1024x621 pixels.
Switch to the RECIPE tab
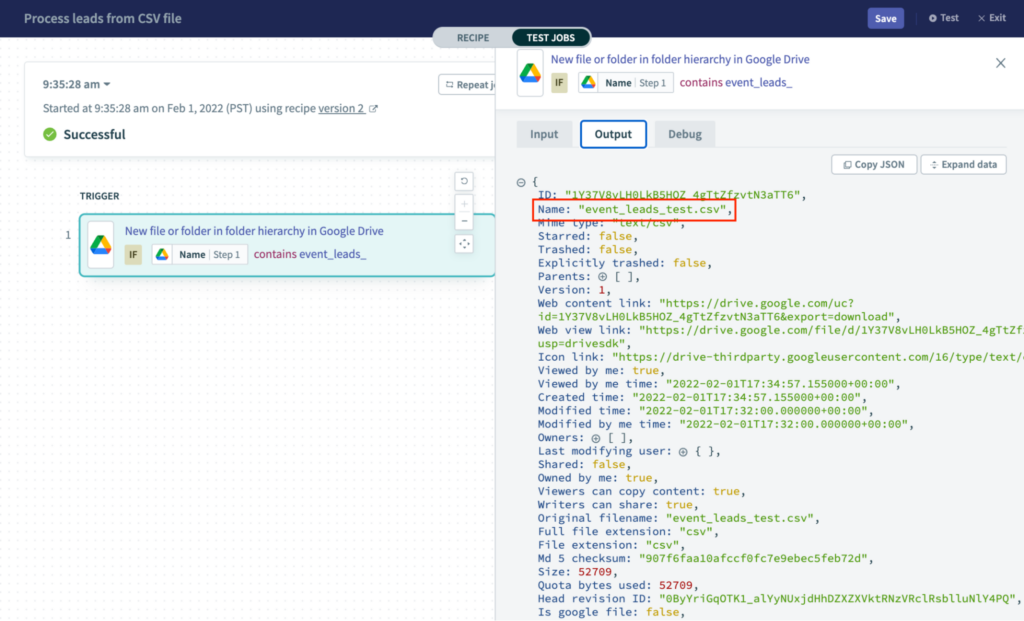473,37
